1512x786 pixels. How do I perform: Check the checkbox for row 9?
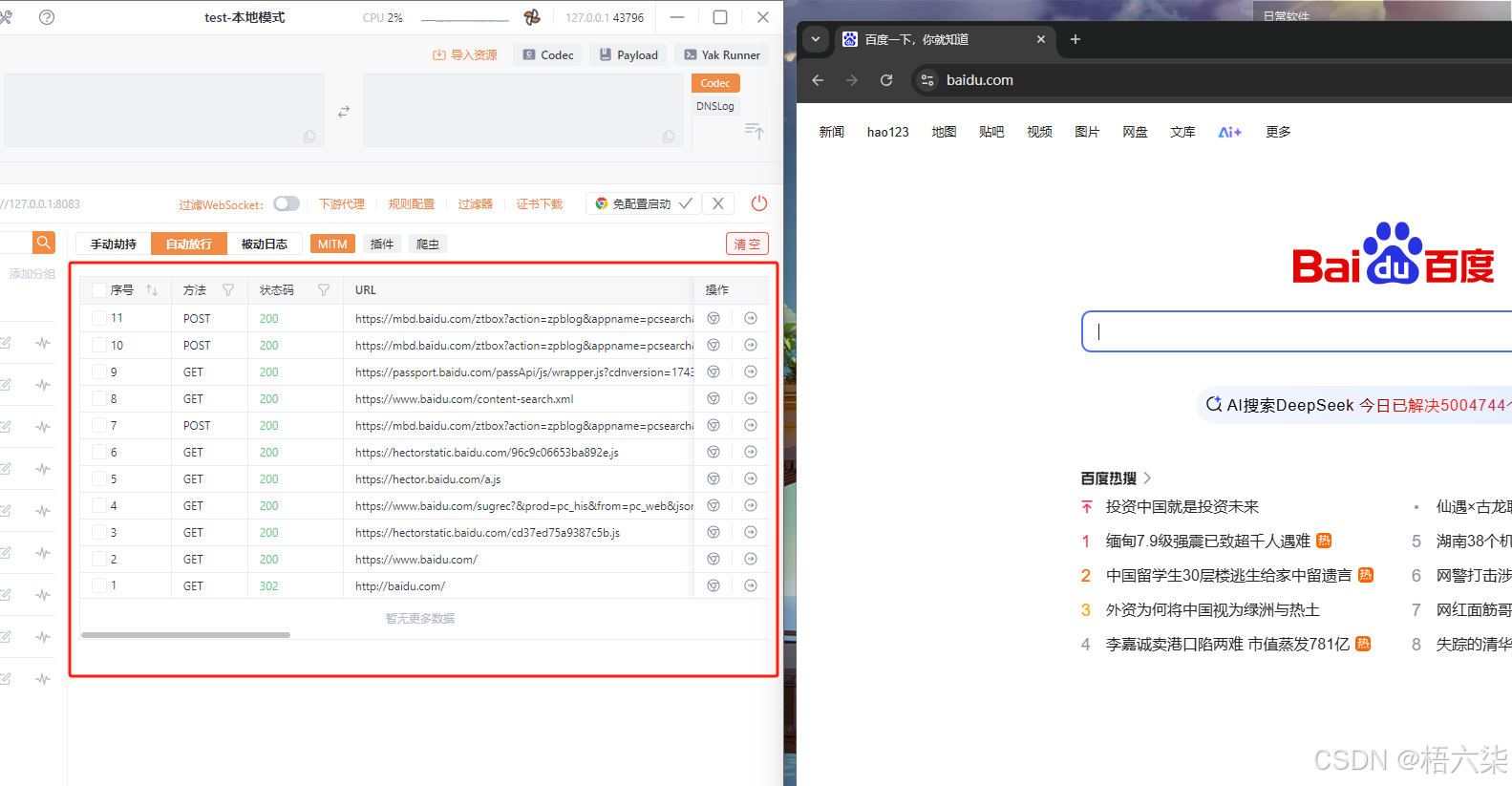(x=99, y=372)
